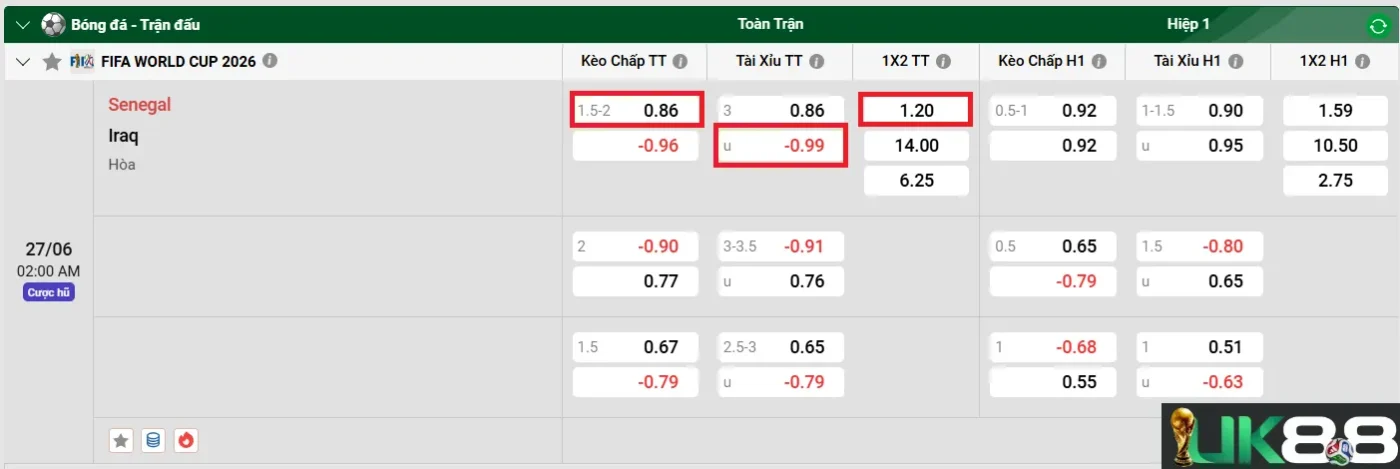
Task: Click info icon next to 1X2 H1
Action: pyautogui.click(x=1361, y=61)
